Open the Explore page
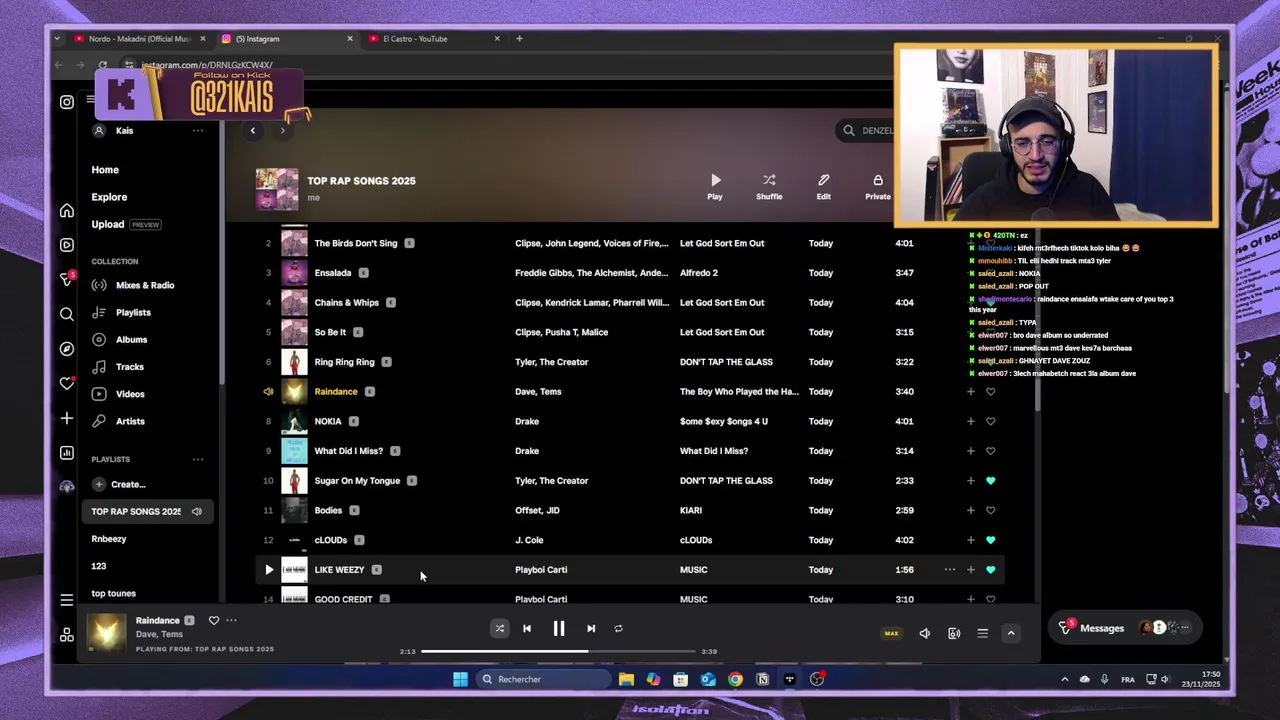1280x720 pixels. click(109, 197)
